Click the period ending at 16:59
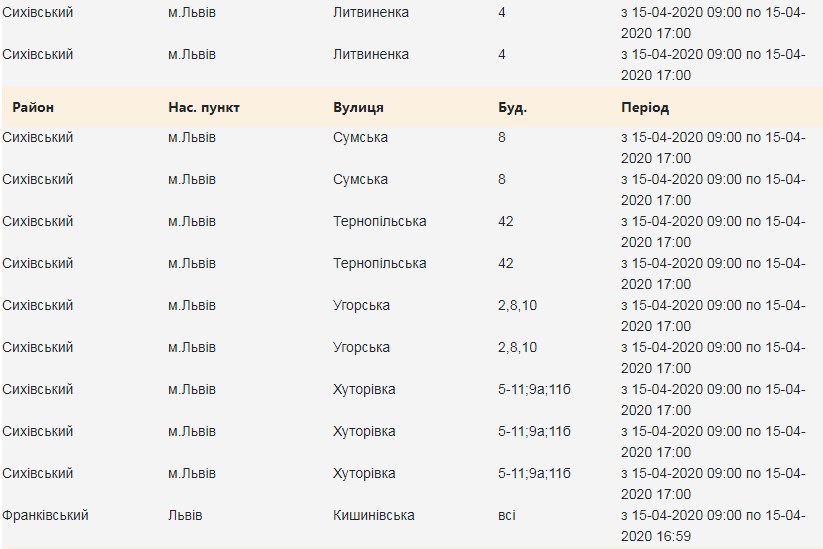Image resolution: width=823 pixels, height=549 pixels. 713,526
